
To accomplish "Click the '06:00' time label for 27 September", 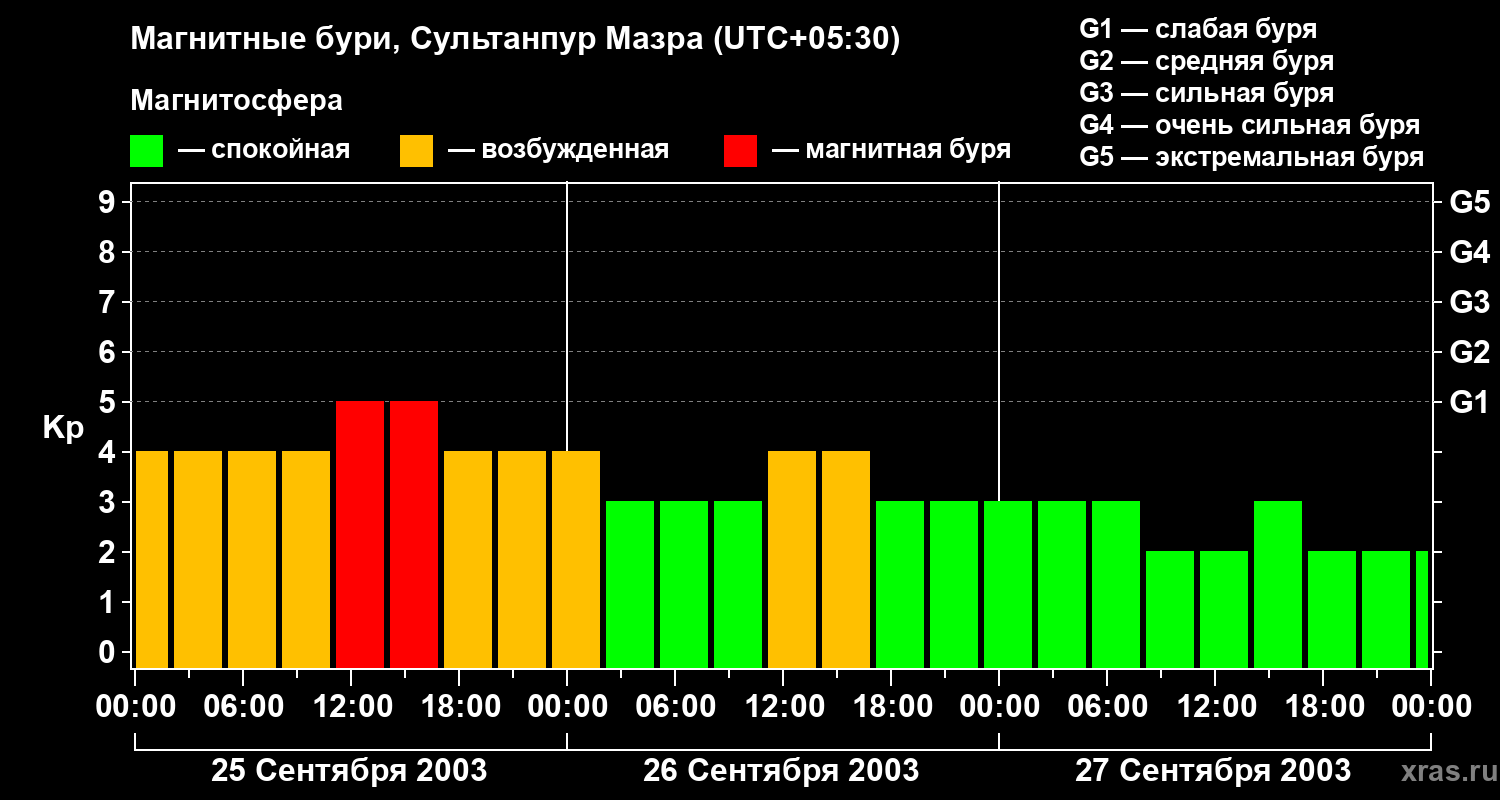I will (1107, 707).
